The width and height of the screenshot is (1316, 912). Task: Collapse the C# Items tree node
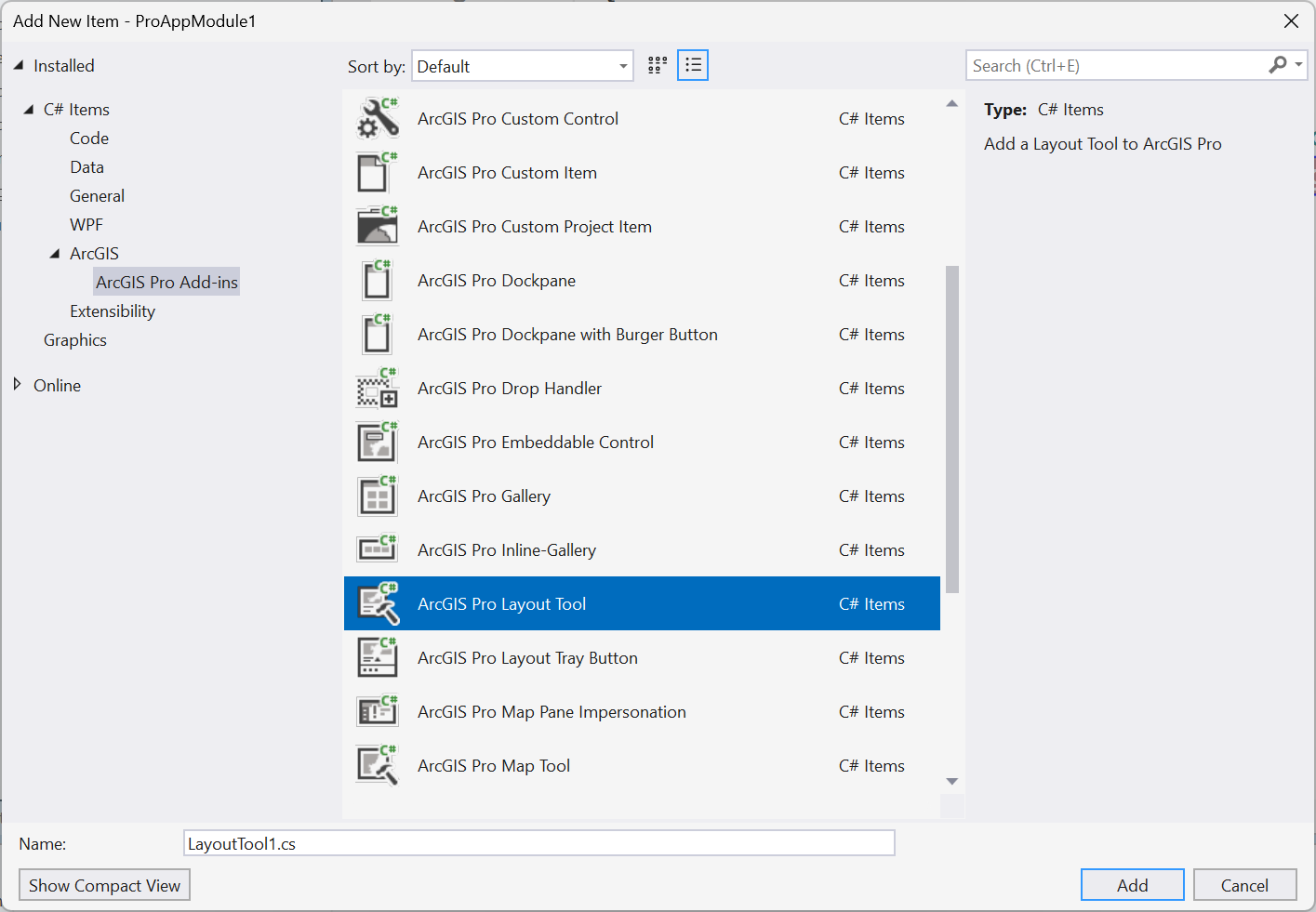coord(29,109)
